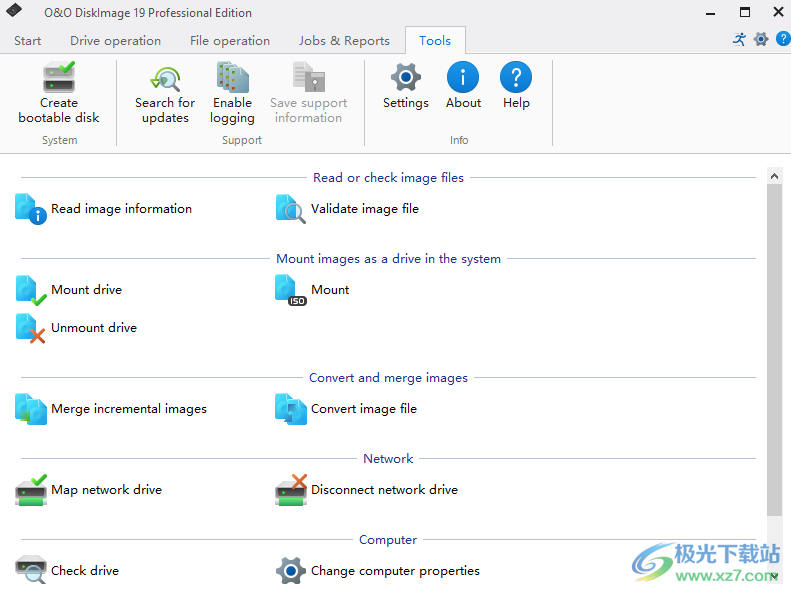Minimize the O&O DiskImage window
This screenshot has height=592, width=791.
(x=710, y=12)
